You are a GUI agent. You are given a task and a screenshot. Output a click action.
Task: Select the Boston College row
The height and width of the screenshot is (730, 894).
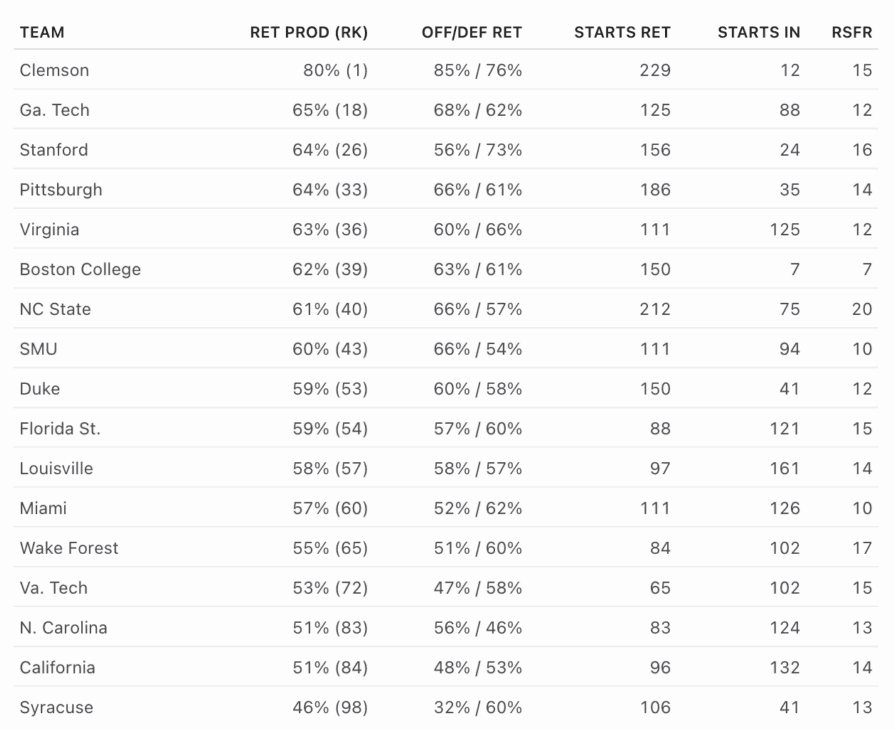pyautogui.click(x=446, y=269)
